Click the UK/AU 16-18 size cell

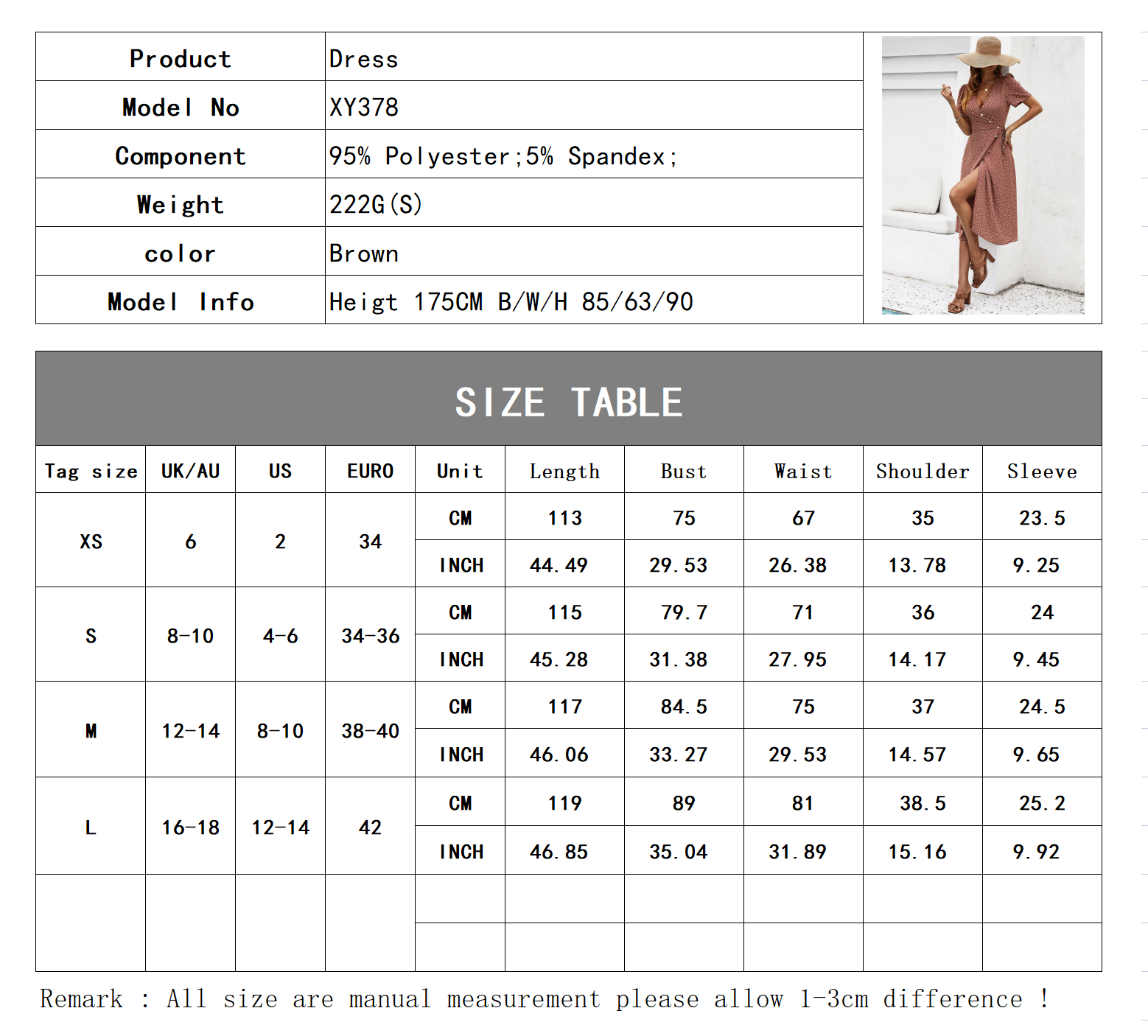point(190,827)
